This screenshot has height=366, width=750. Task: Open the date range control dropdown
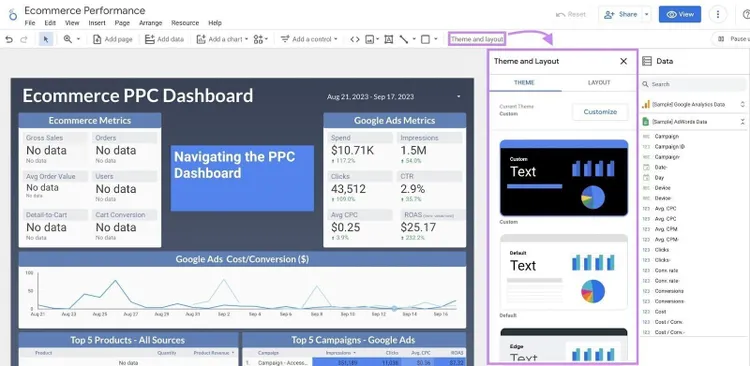tap(393, 97)
